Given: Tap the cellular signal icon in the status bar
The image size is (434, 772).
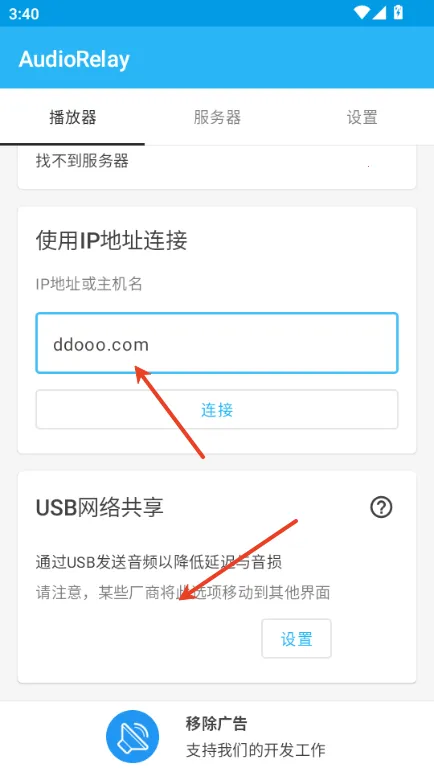Looking at the screenshot, I should [379, 12].
